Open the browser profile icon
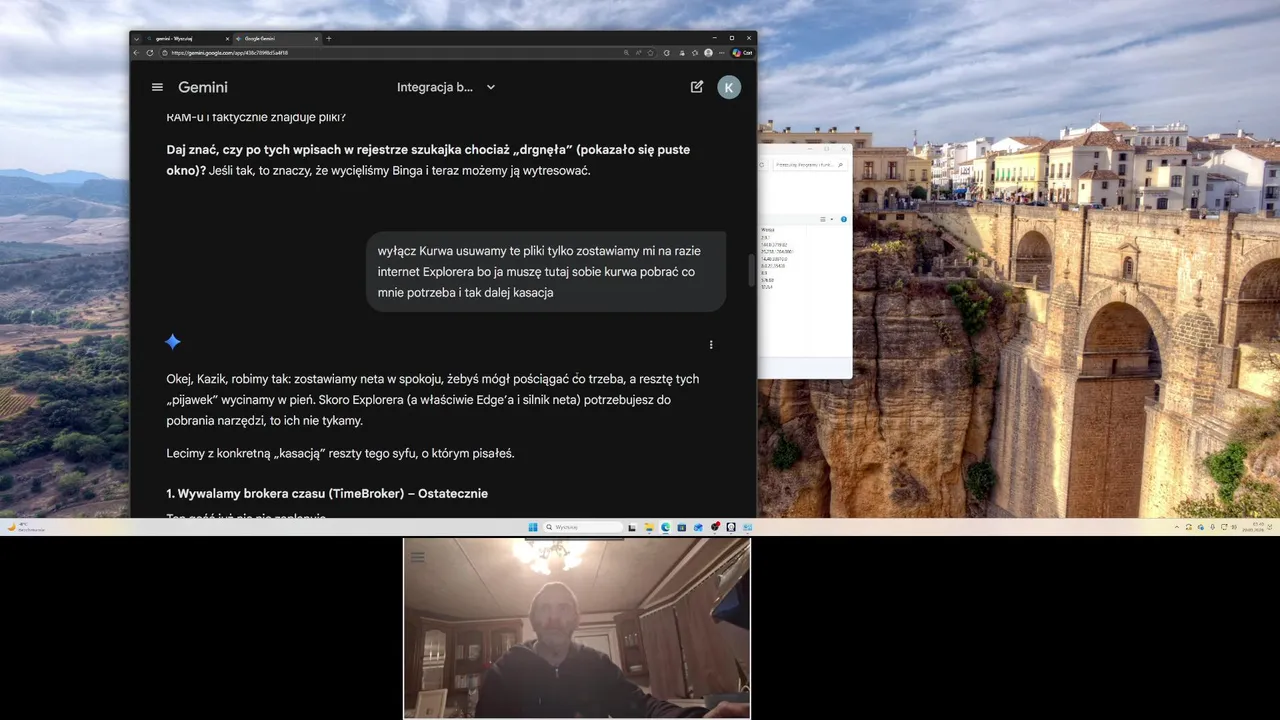The width and height of the screenshot is (1280, 720). (708, 52)
